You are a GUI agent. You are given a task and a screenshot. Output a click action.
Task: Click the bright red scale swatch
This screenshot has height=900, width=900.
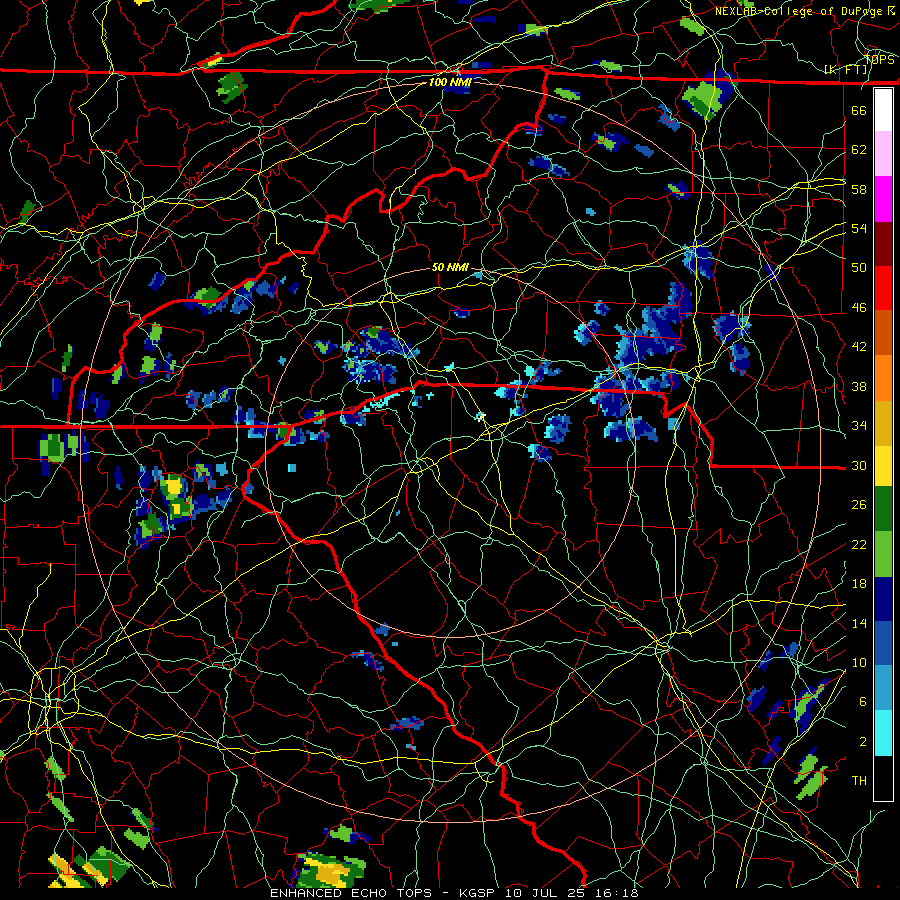coord(883,288)
